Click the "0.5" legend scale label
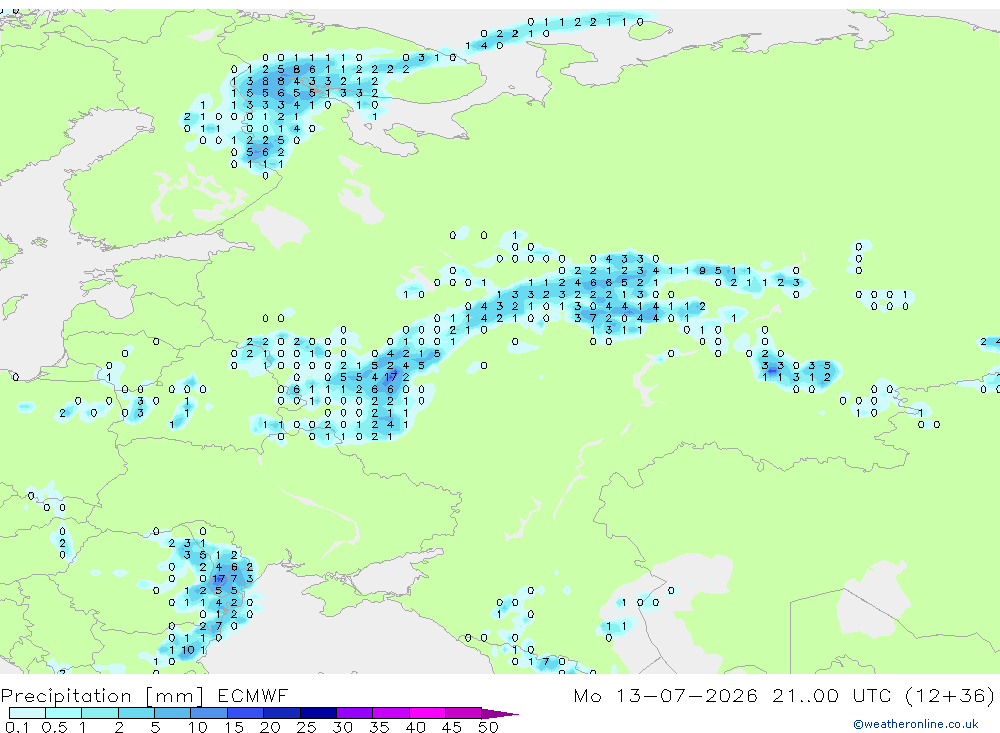This screenshot has width=1000, height=733. click(54, 727)
